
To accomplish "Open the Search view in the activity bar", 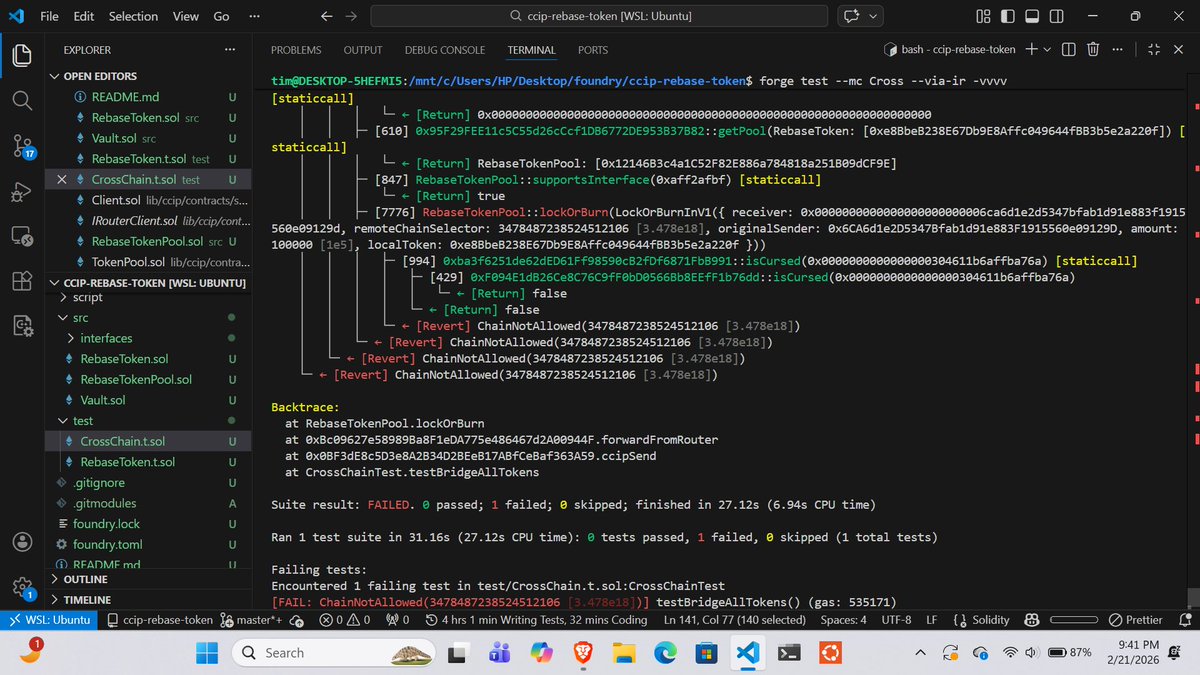I will click(x=22, y=100).
